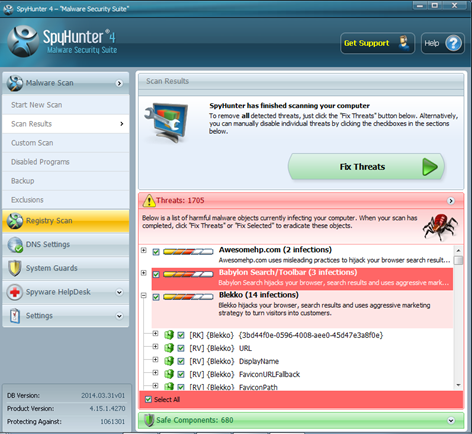The width and height of the screenshot is (472, 434).
Task: Click the monitor with wrench scan icon
Action: coord(167,123)
